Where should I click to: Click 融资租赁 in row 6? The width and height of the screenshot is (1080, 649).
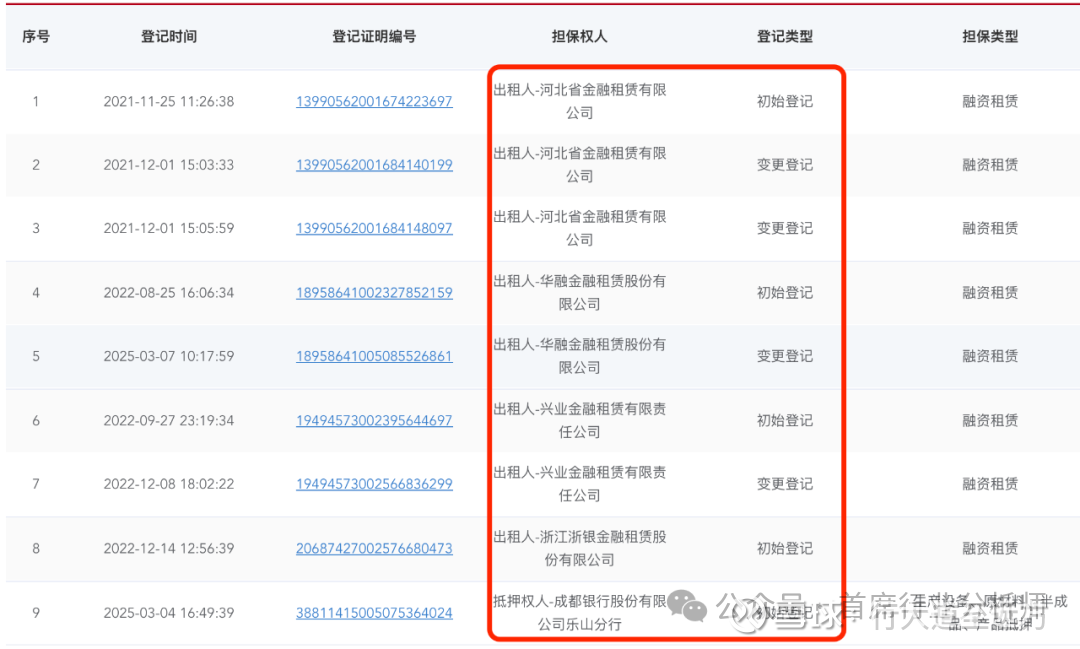click(x=990, y=420)
